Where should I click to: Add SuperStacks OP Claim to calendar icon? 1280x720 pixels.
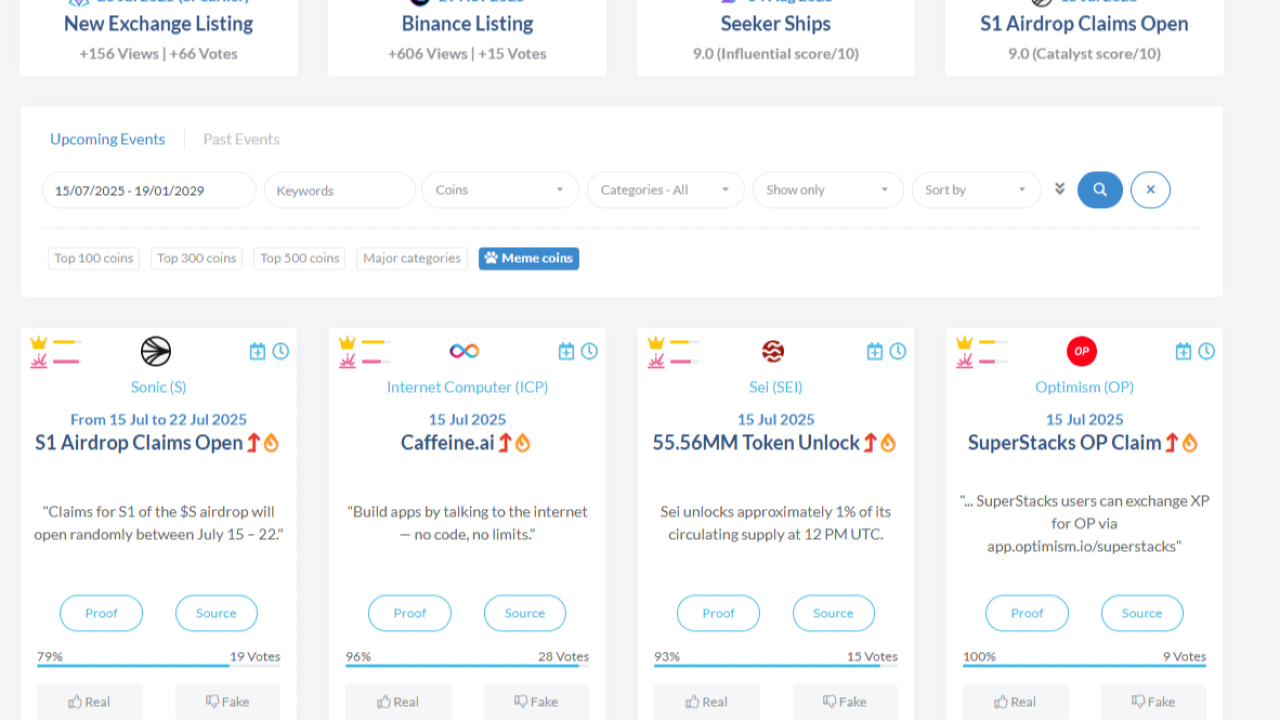[x=1184, y=351]
